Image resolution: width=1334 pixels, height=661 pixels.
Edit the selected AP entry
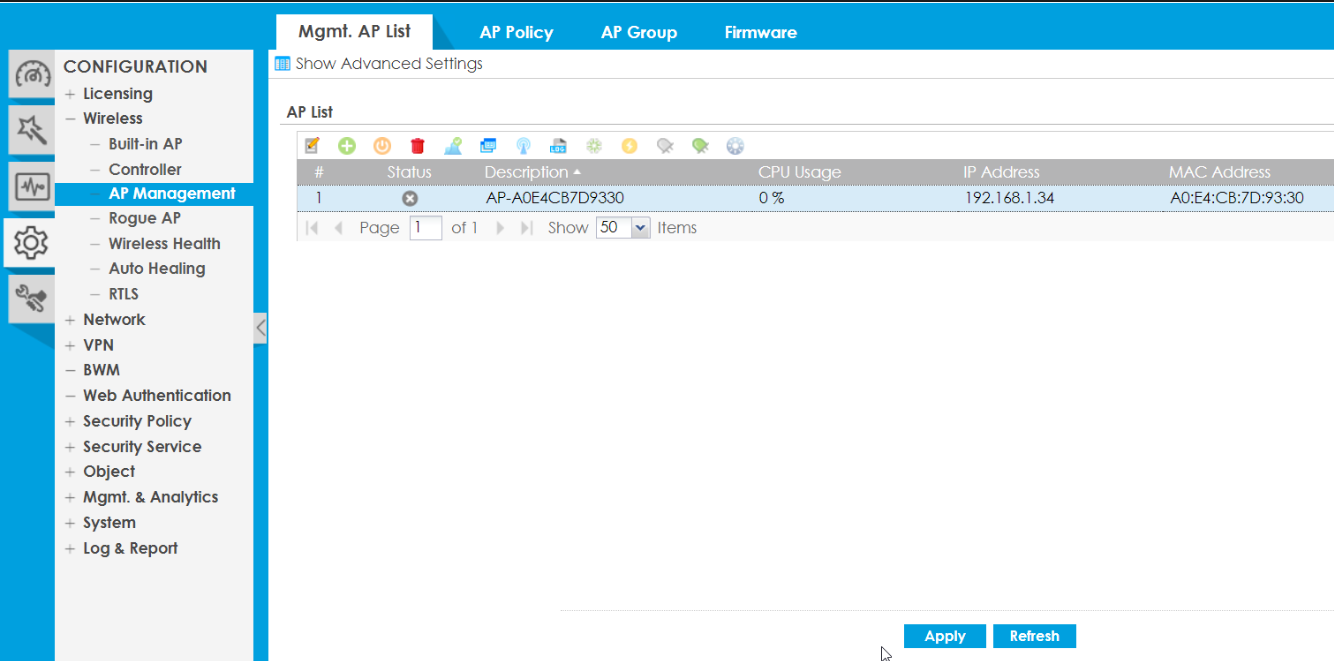tap(311, 145)
